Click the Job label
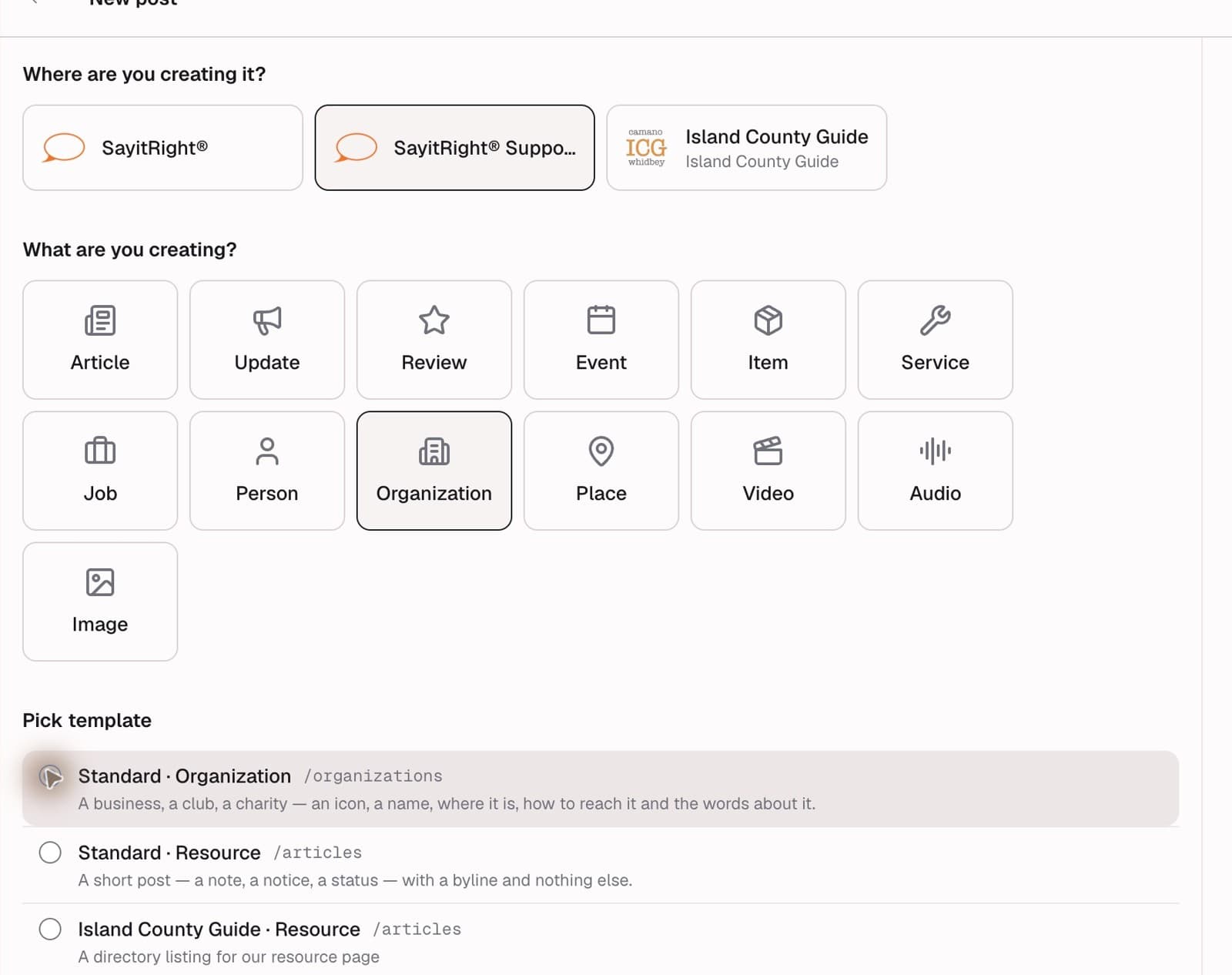The width and height of the screenshot is (1232, 975). pyautogui.click(x=100, y=493)
